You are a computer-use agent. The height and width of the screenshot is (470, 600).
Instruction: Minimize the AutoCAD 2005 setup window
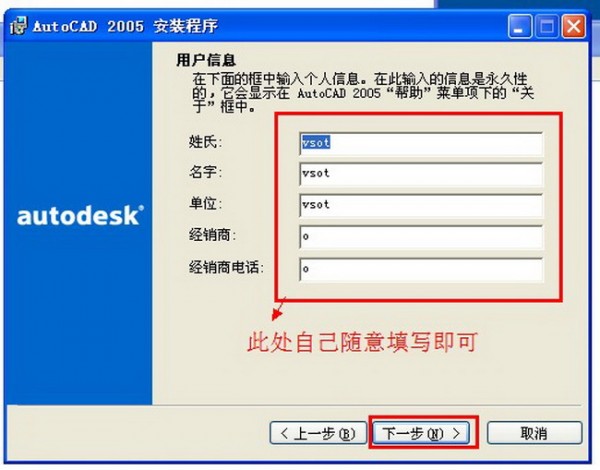(520, 26)
